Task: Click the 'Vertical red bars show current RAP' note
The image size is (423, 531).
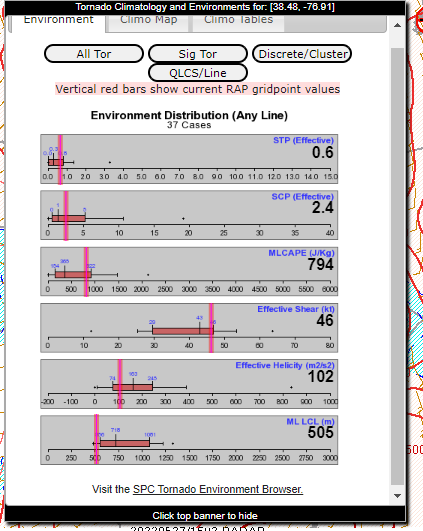Action: 197,89
